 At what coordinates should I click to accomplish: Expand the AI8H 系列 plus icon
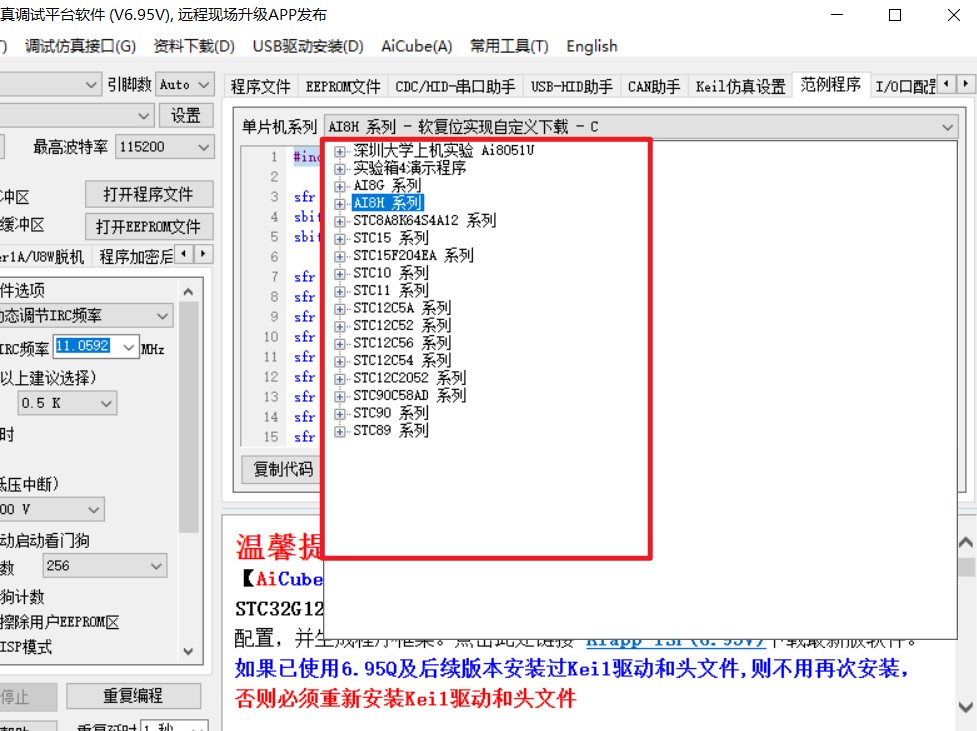pyautogui.click(x=340, y=204)
